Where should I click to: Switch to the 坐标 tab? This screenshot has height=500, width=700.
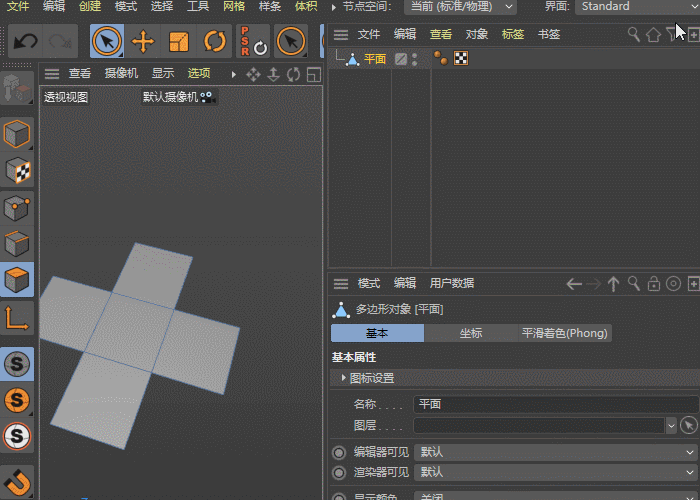tap(471, 333)
